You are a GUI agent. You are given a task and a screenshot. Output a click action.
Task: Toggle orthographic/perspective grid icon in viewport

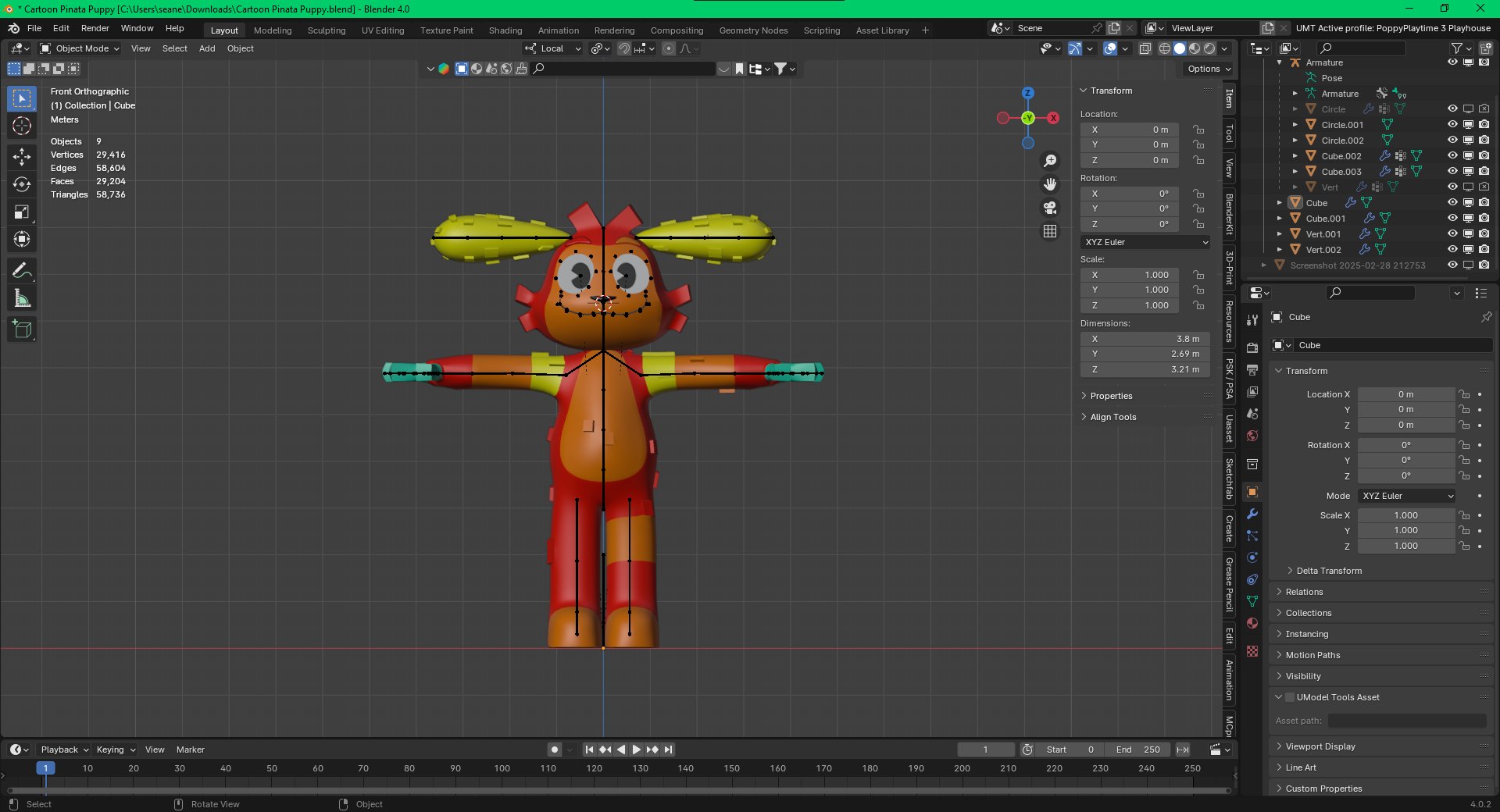1050,231
